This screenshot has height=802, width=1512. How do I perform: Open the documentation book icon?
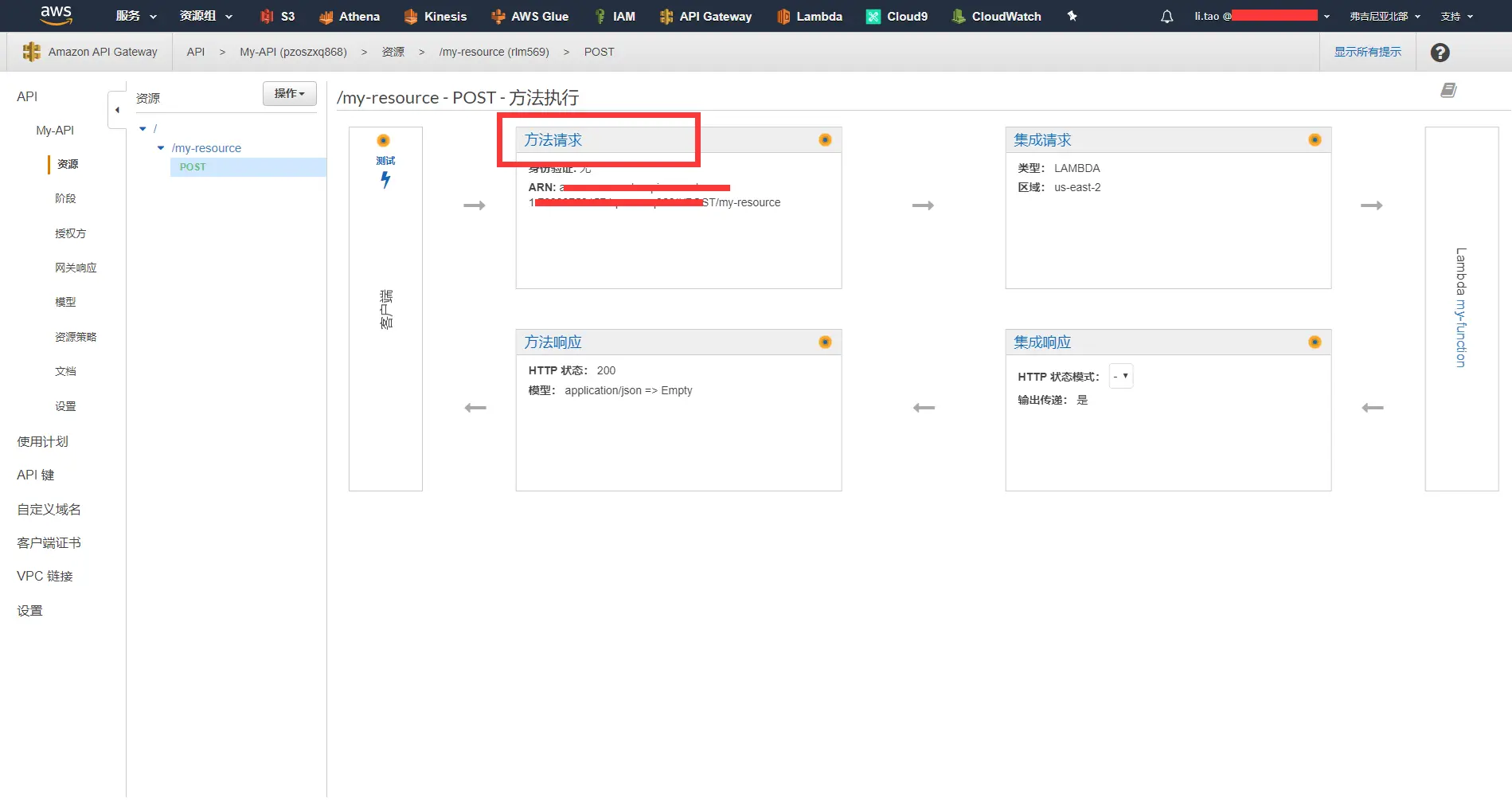1448,90
